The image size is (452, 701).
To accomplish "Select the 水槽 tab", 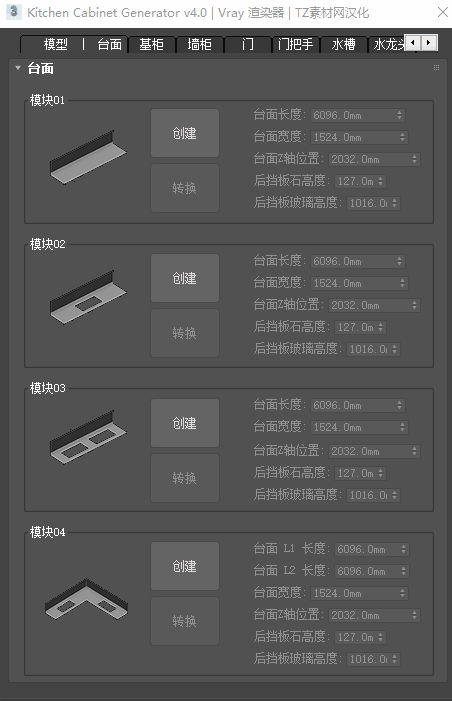I will point(343,44).
